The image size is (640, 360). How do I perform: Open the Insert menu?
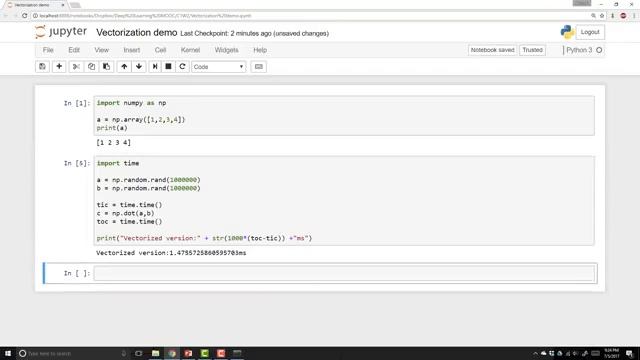click(x=131, y=50)
